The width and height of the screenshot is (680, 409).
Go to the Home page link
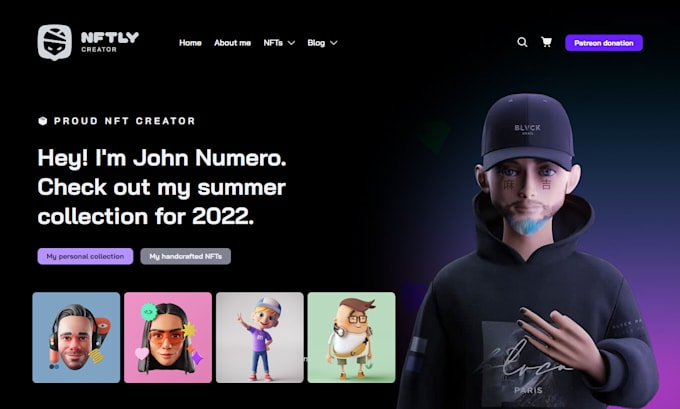(x=190, y=43)
